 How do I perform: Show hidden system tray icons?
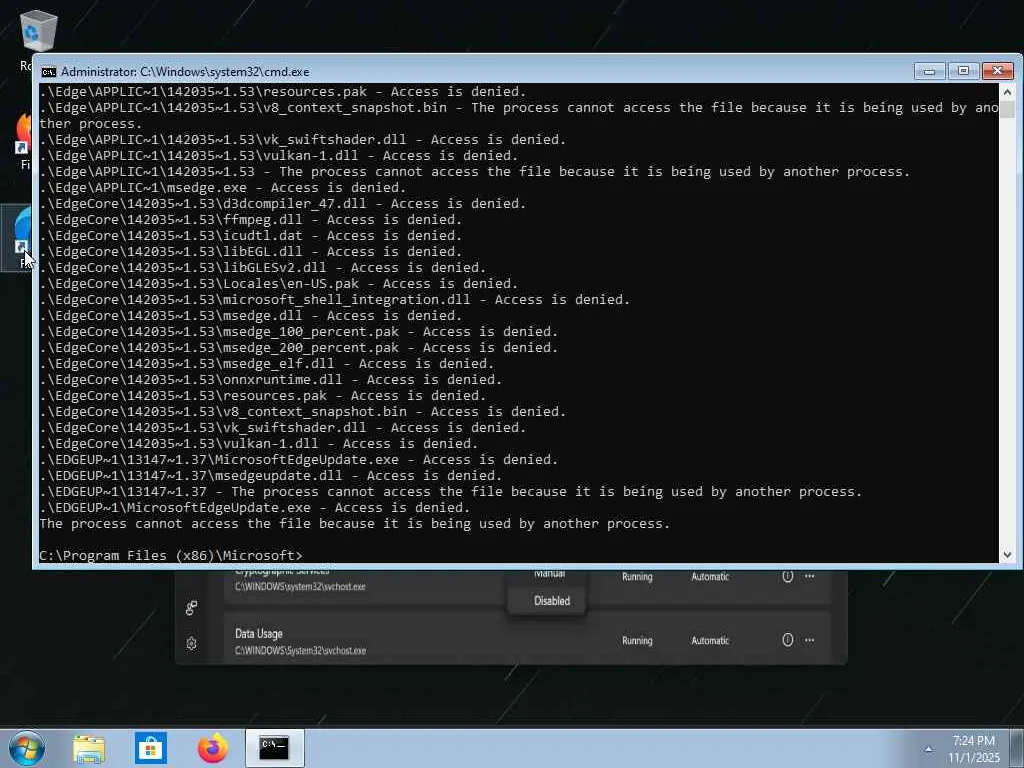coord(928,749)
